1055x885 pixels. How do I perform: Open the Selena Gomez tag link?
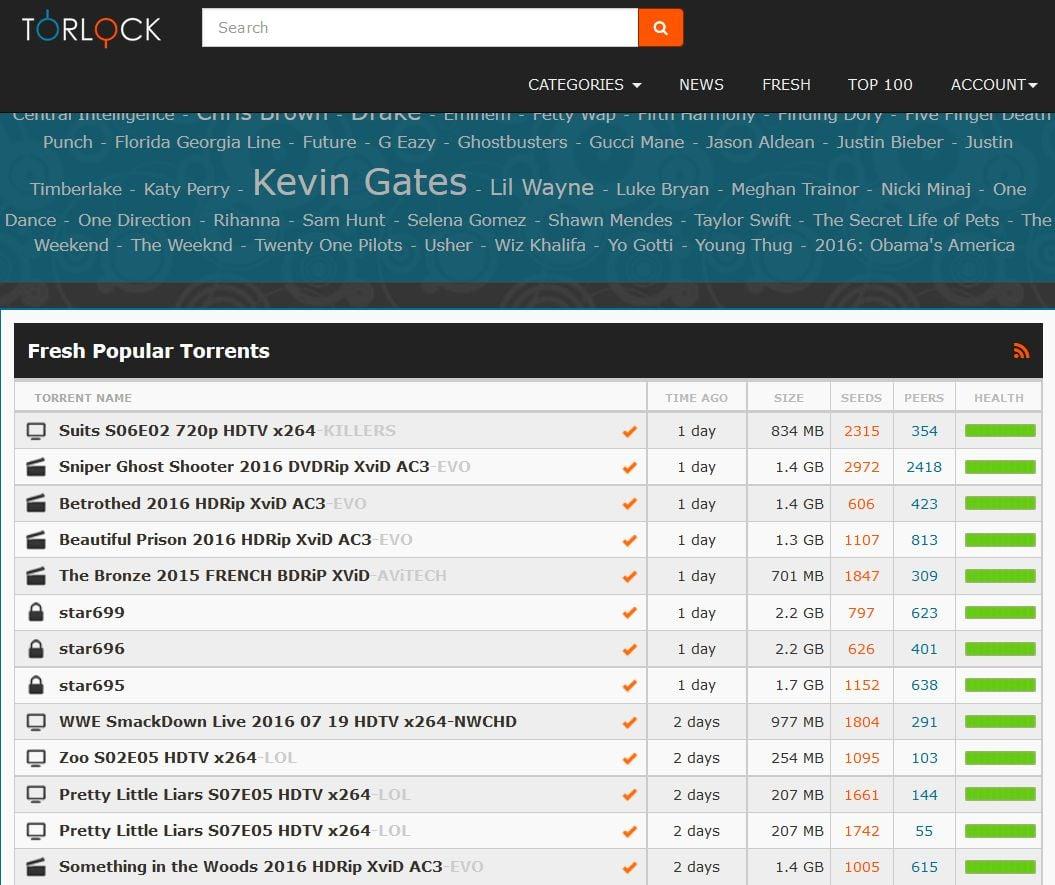(x=466, y=220)
